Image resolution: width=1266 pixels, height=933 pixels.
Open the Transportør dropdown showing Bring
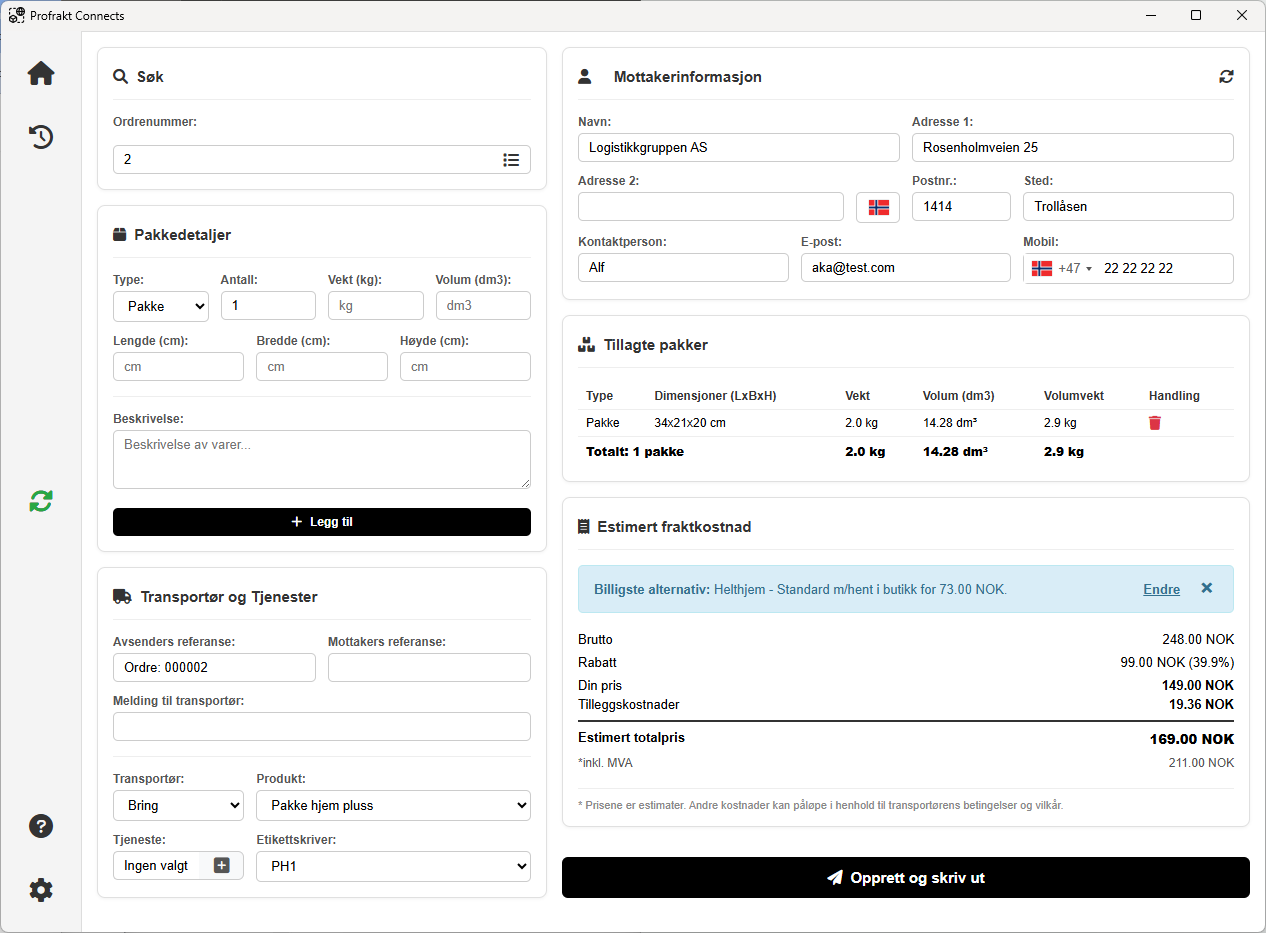(178, 805)
